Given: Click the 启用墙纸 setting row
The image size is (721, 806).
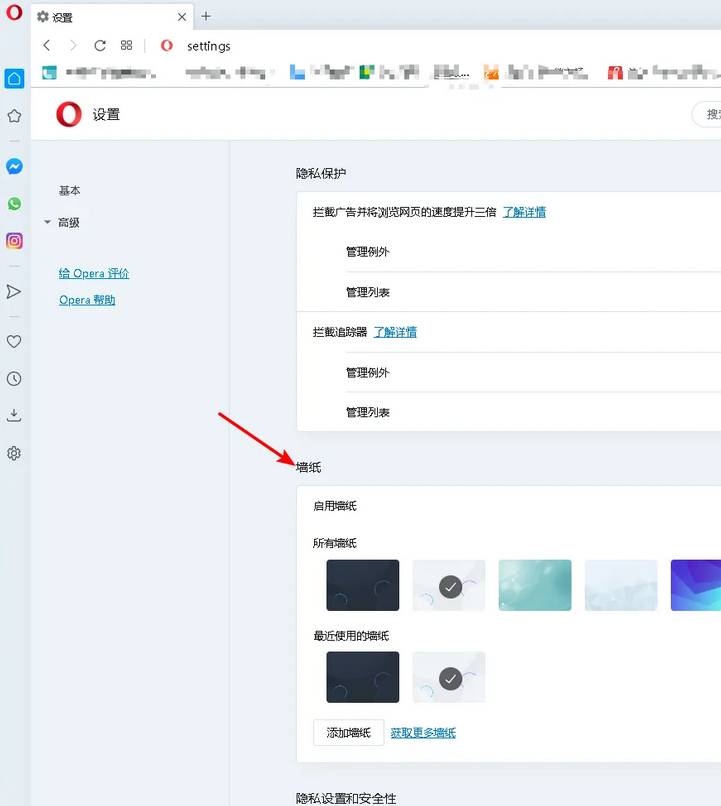Looking at the screenshot, I should 509,506.
